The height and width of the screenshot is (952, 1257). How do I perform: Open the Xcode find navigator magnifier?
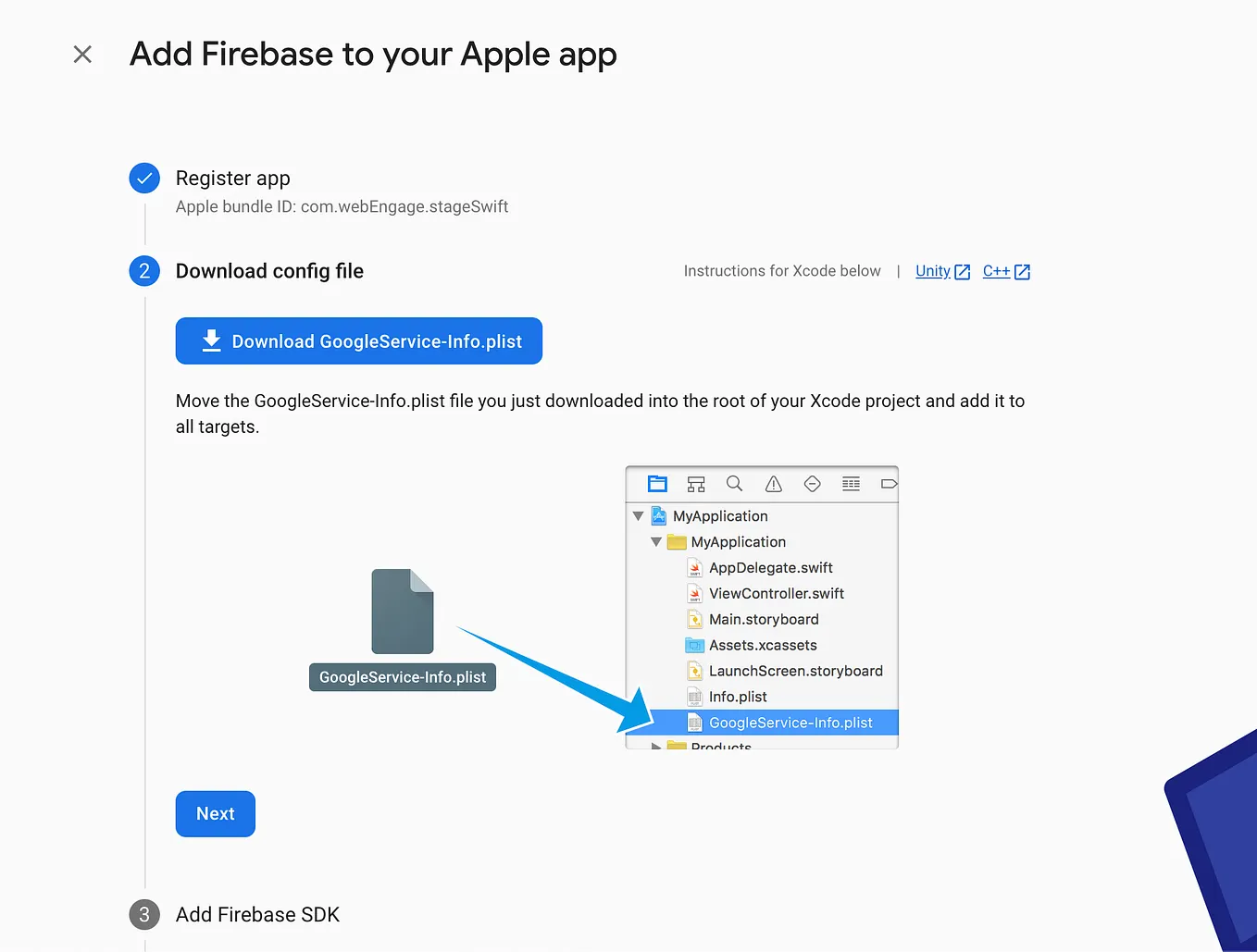click(x=735, y=484)
